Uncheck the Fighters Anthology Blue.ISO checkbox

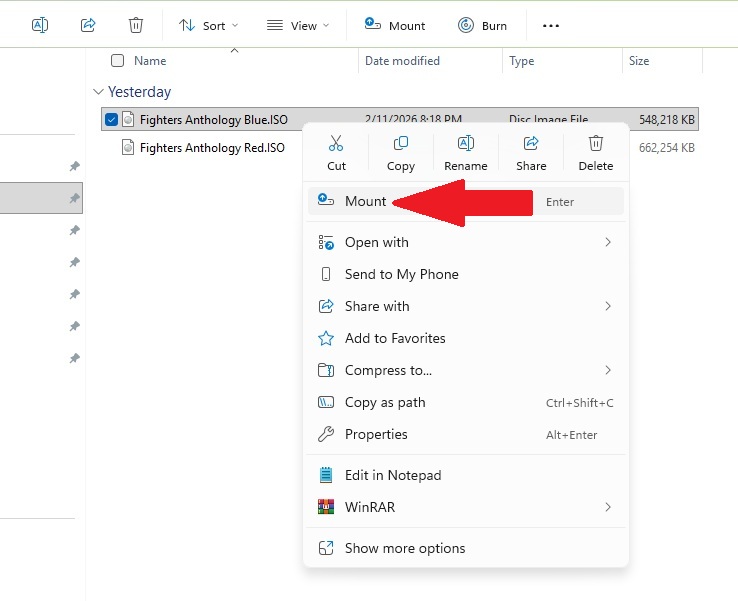point(111,120)
